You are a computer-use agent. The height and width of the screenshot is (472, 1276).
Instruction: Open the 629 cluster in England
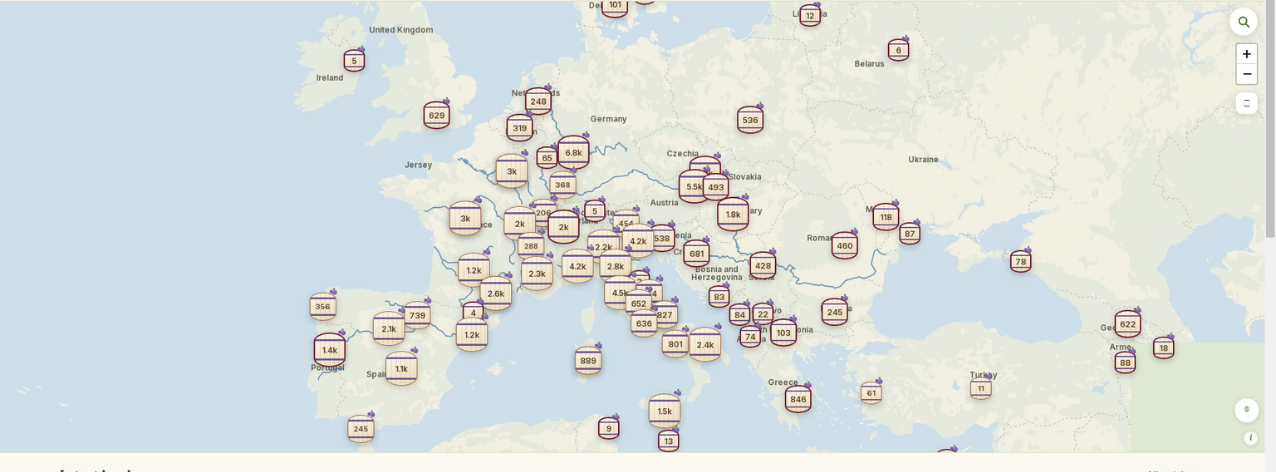436,115
